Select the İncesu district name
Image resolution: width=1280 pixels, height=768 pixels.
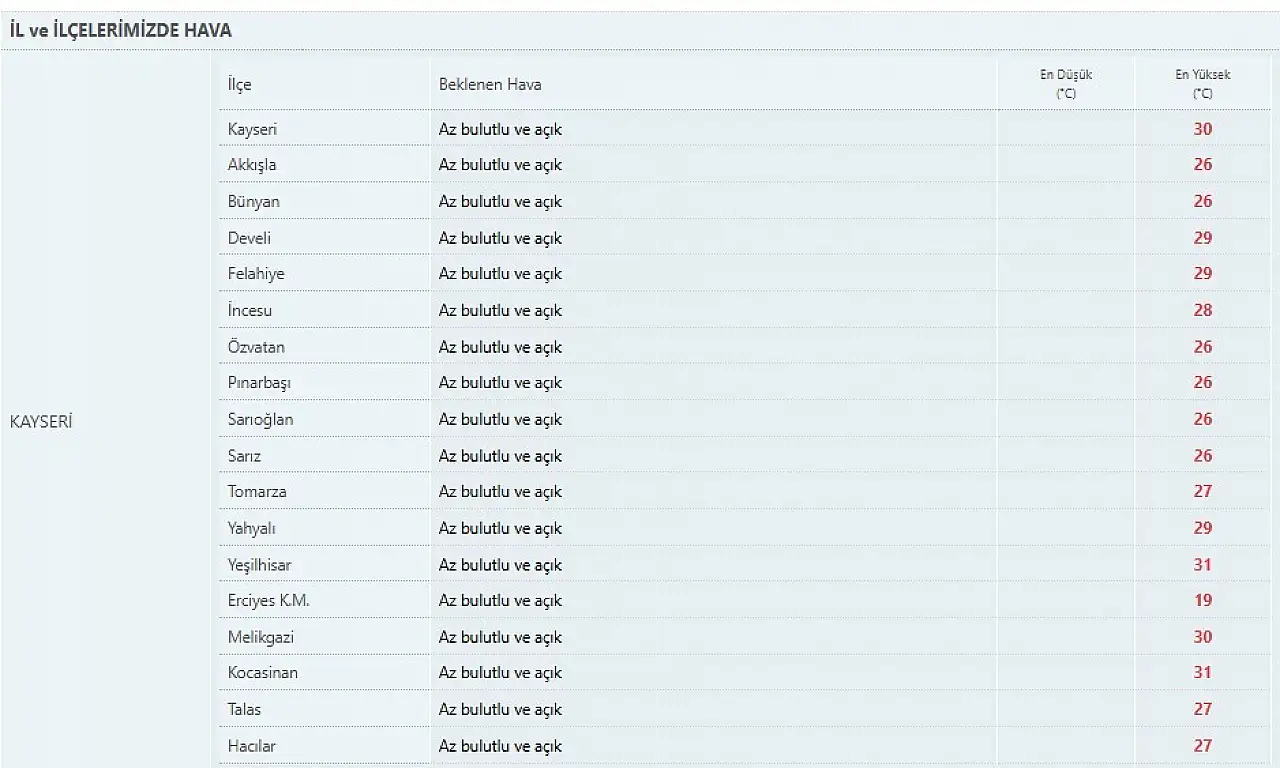click(x=249, y=311)
